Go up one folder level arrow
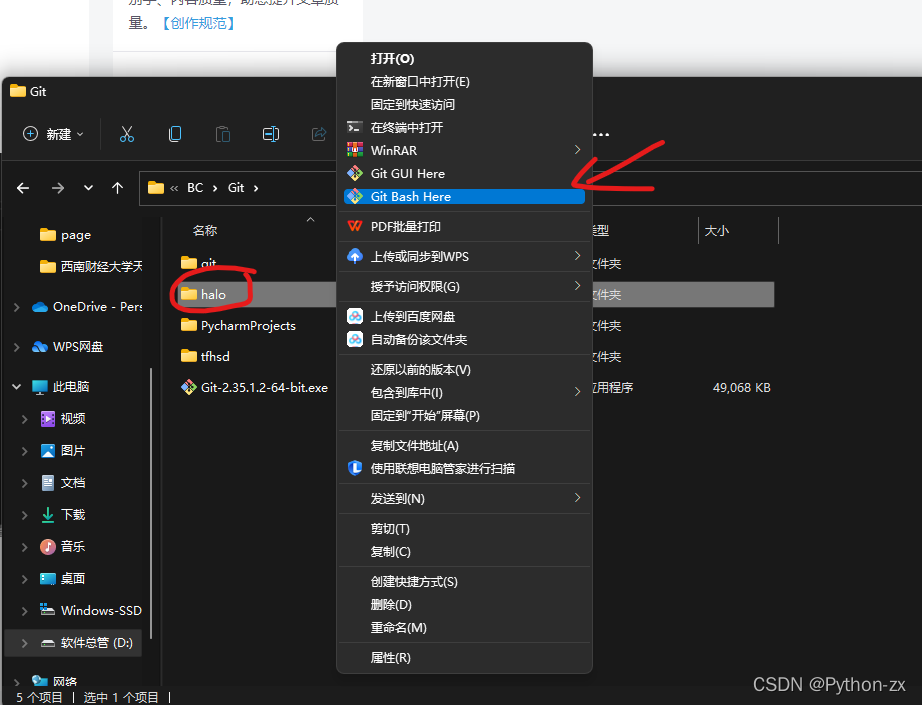The image size is (922, 705). click(x=118, y=188)
